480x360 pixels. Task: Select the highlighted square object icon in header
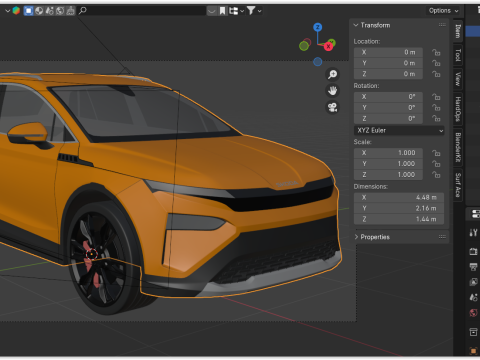(29, 11)
